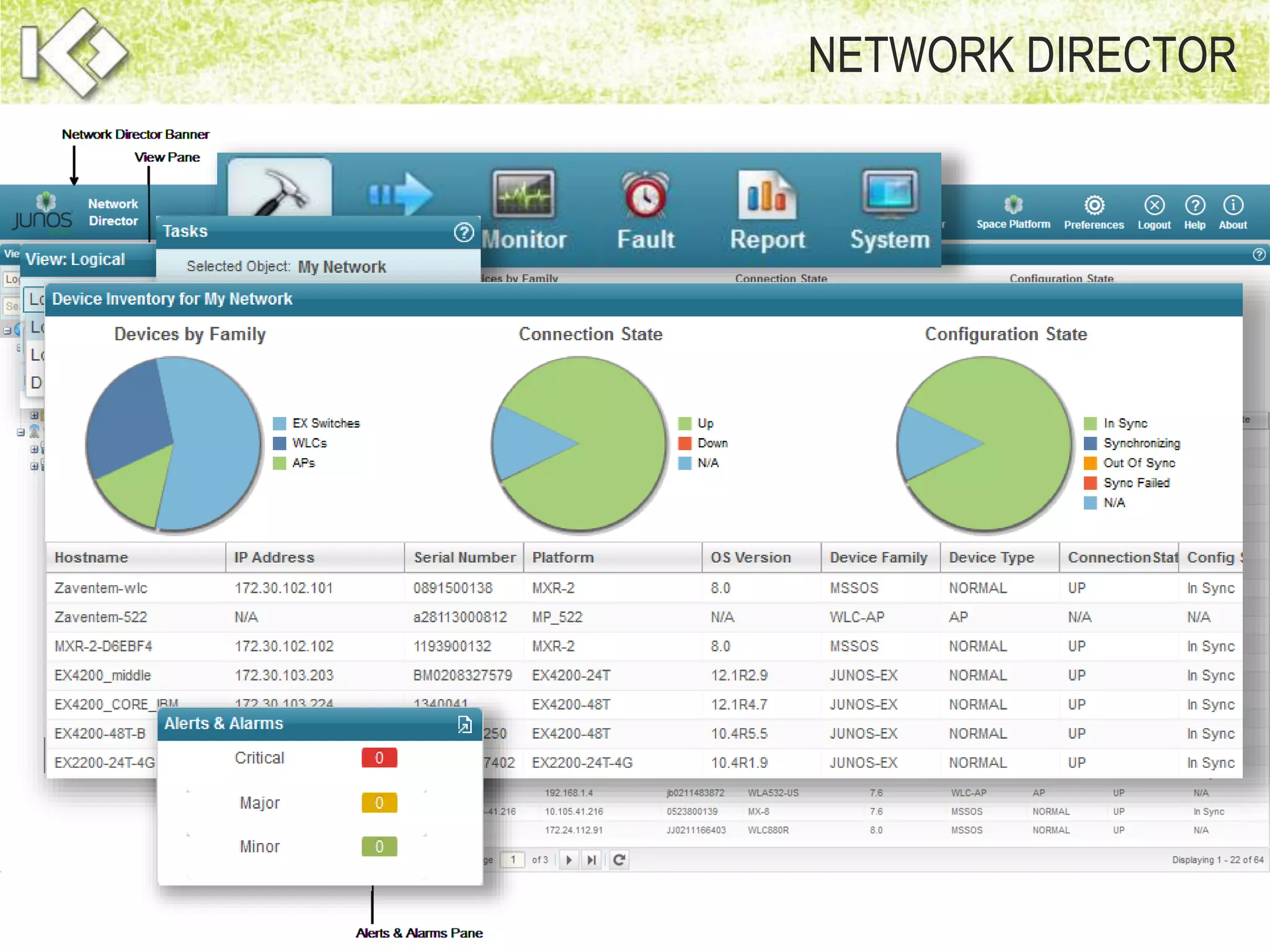The image size is (1270, 952).
Task: Click the Device Type column header
Action: click(1000, 557)
